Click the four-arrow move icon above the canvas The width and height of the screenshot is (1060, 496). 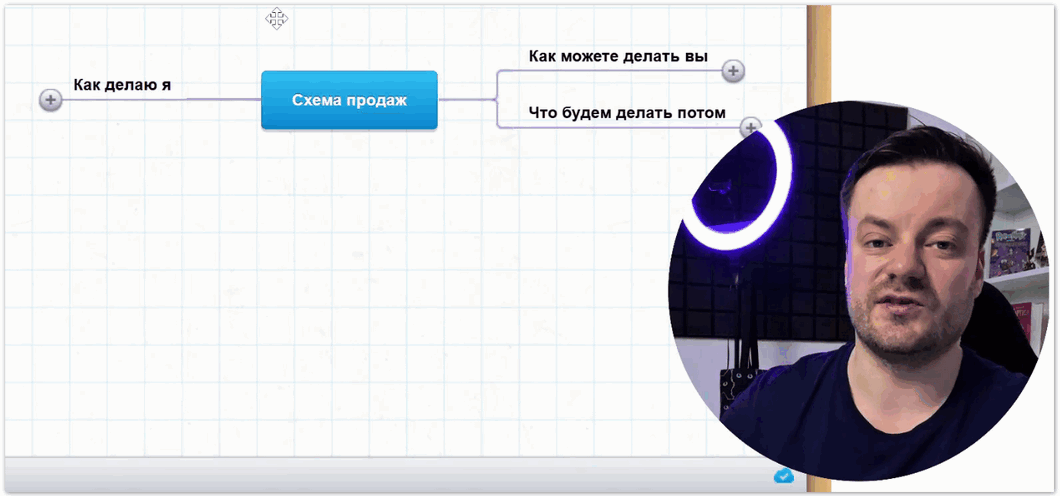coord(277,18)
